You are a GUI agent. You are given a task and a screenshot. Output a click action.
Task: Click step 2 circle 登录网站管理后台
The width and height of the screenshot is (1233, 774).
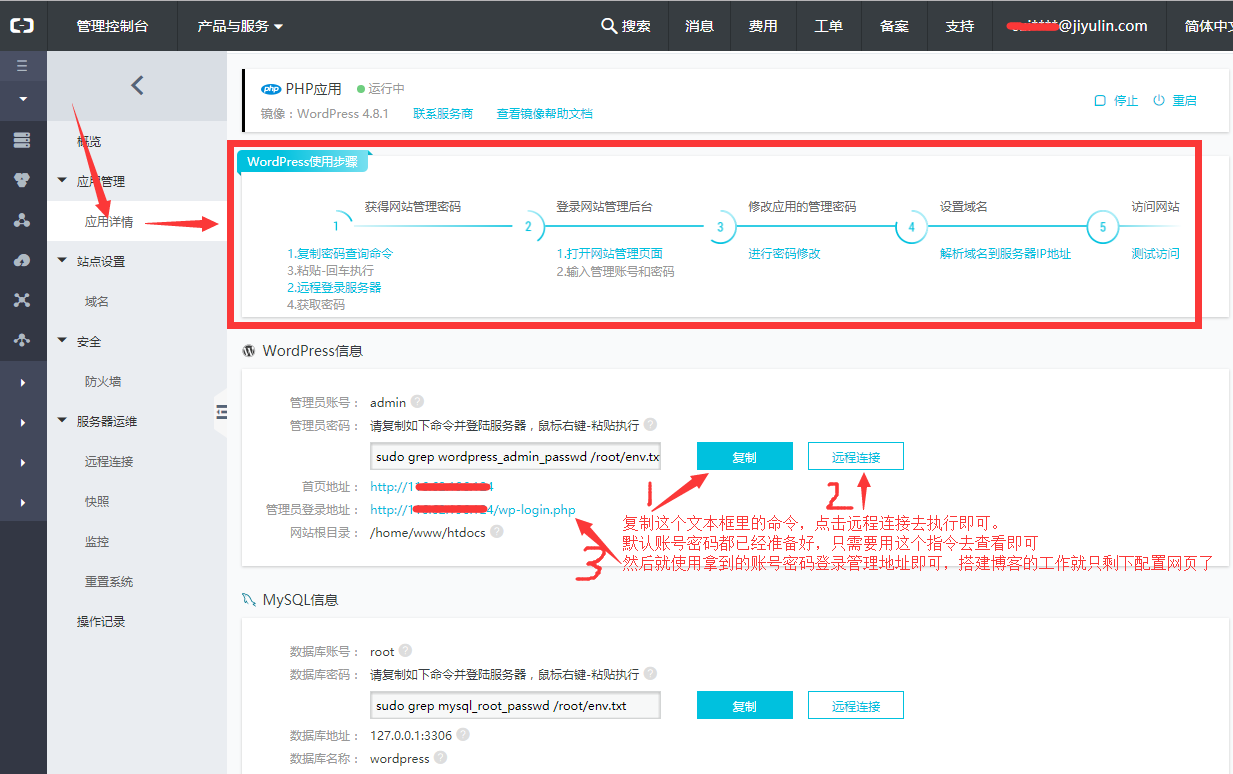(528, 226)
